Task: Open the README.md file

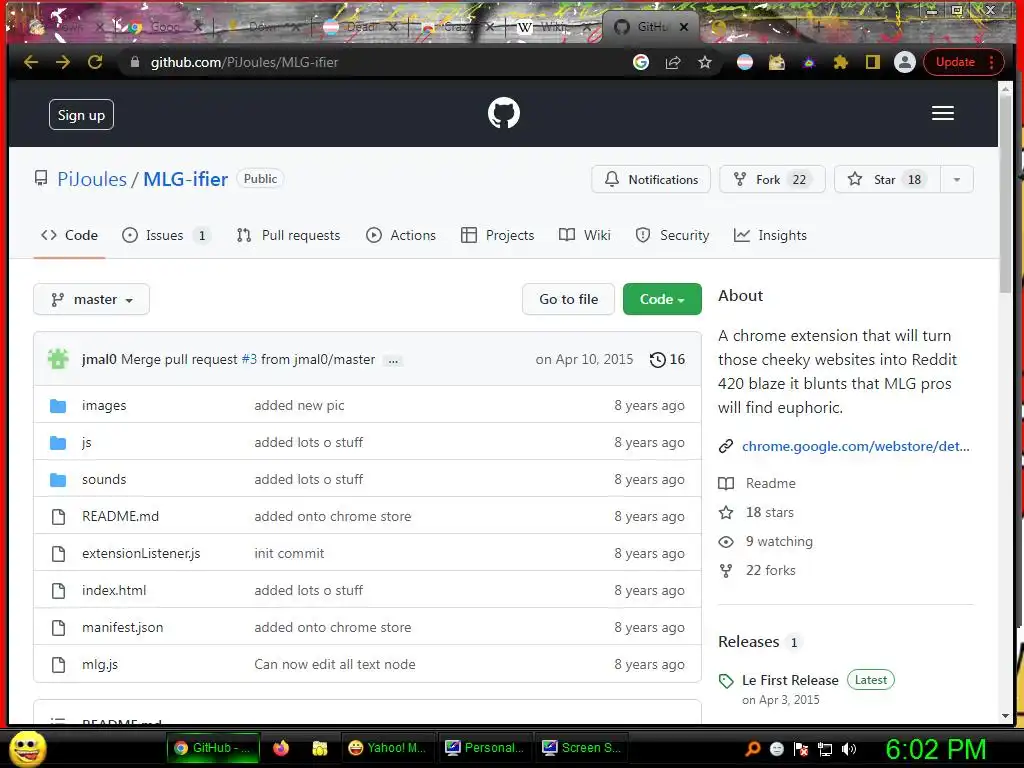Action: (x=120, y=517)
